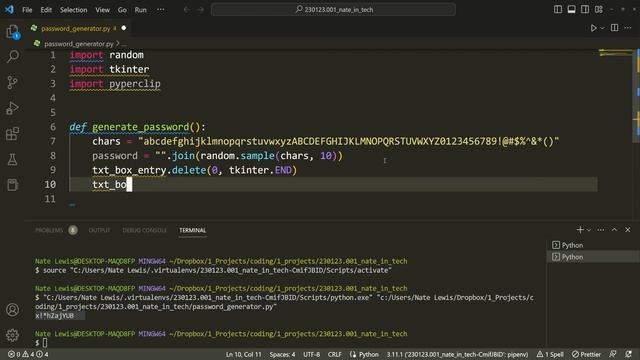This screenshot has width=640, height=360.
Task: Open the Source Control view
Action: pos(13,82)
